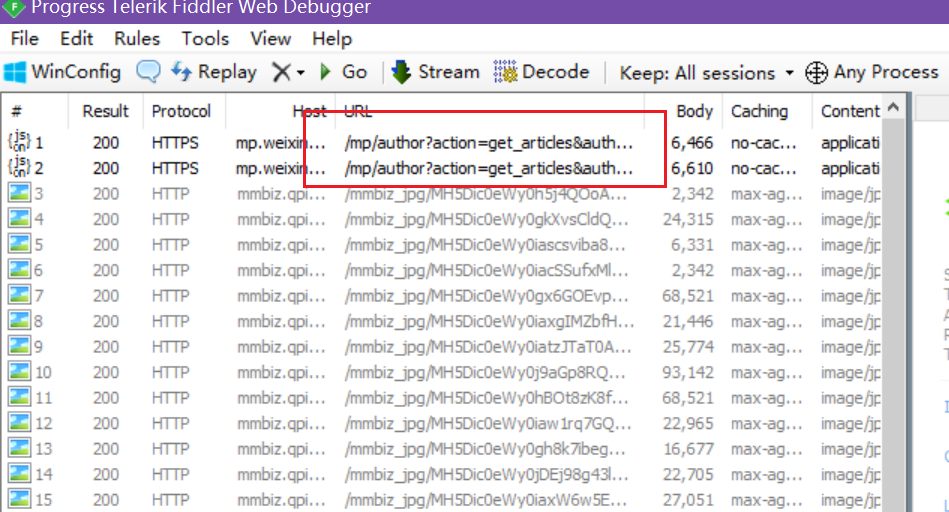Select URL ending MH5Dic0eWy0gkXvsCldQ
Image resolution: width=949 pixels, height=512 pixels.
click(487, 219)
